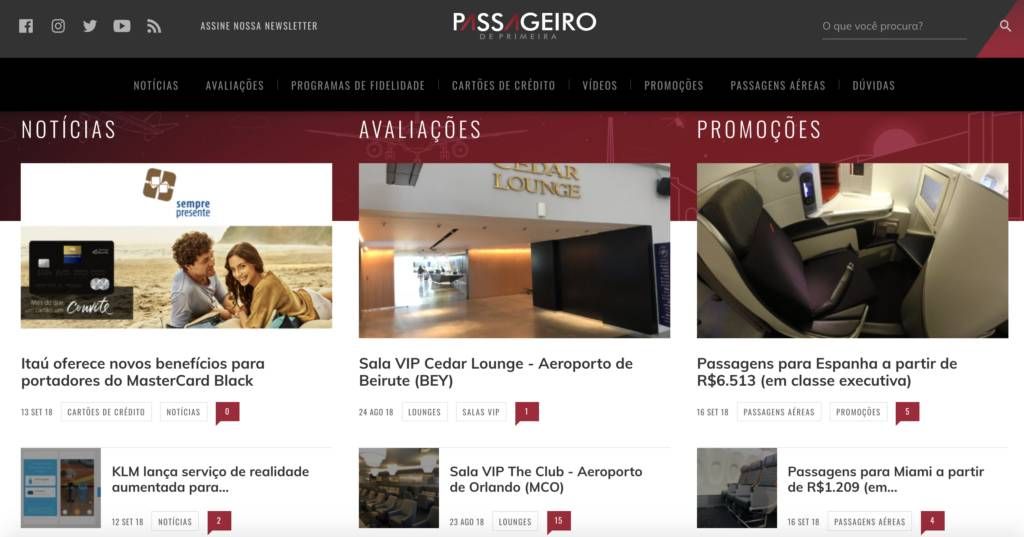Open the YouTube social icon
Image resolution: width=1024 pixels, height=537 pixels.
tap(121, 26)
